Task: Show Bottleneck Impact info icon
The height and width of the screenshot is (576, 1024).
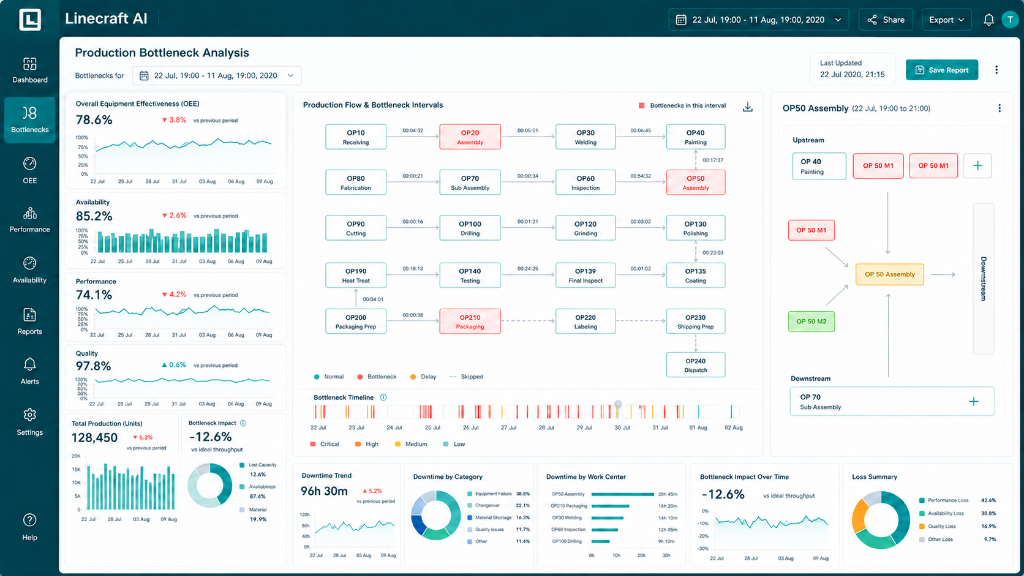Action: pos(243,423)
